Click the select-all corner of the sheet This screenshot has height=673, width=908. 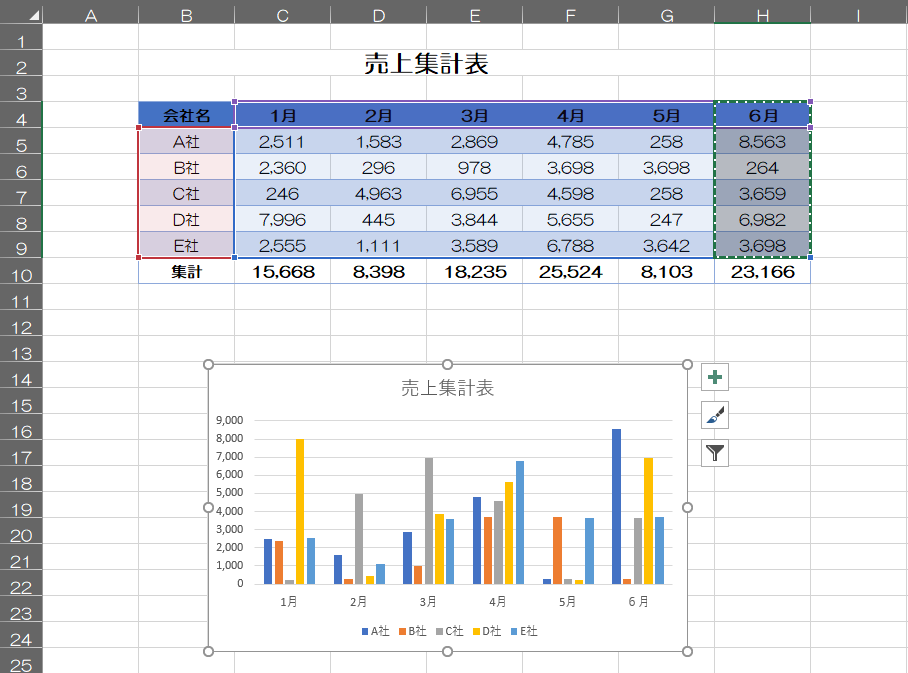21,11
